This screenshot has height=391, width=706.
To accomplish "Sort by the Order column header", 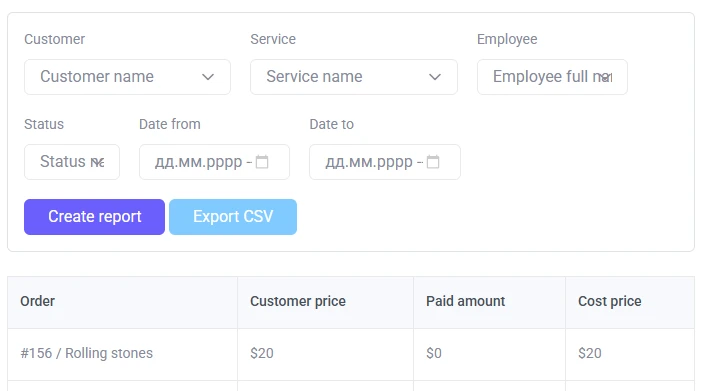I will coord(37,301).
